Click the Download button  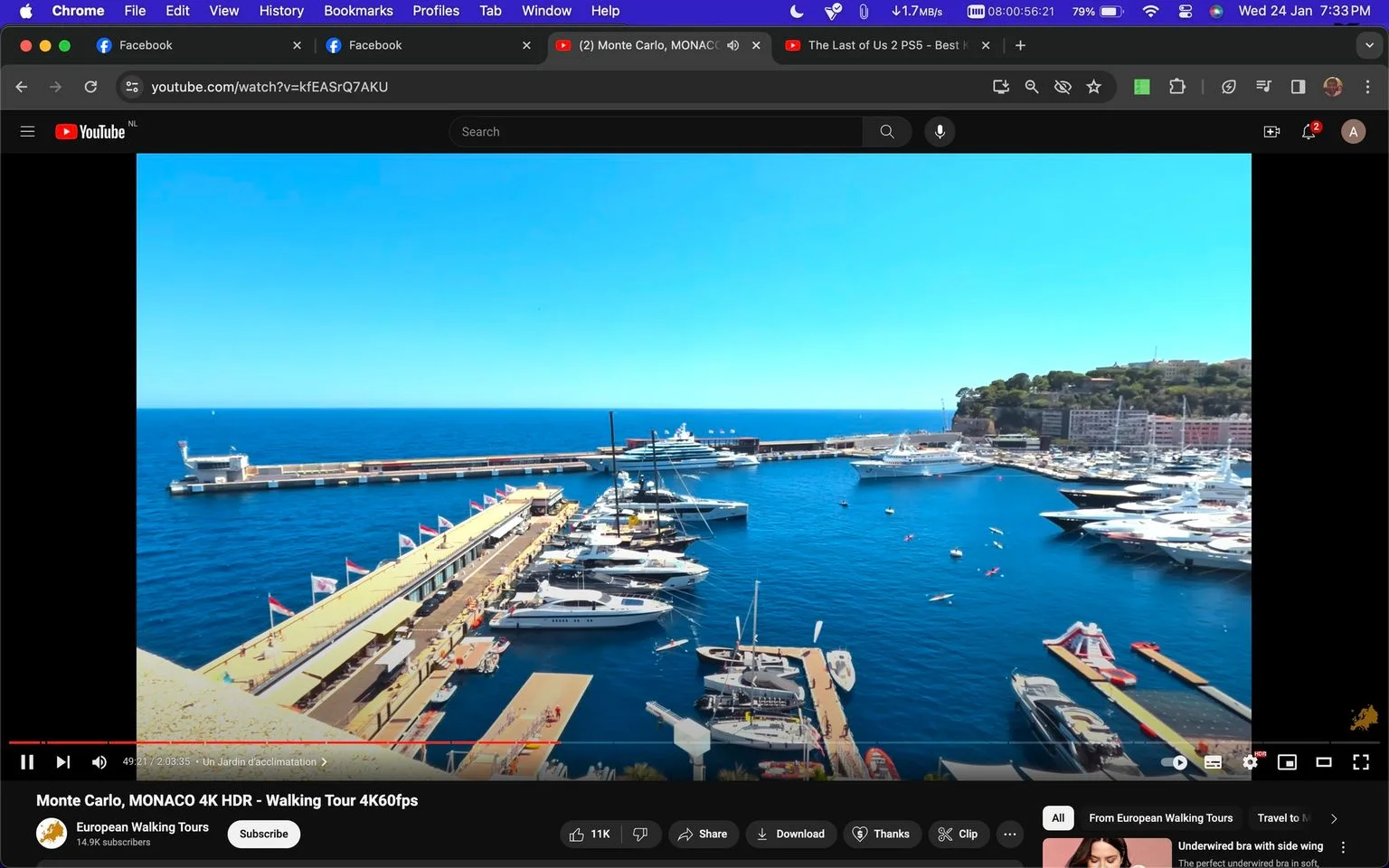coord(790,834)
